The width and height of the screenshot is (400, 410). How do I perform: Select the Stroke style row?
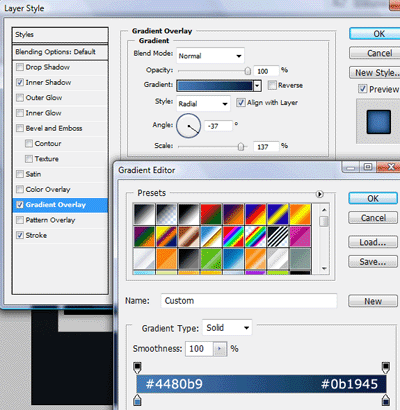60,235
